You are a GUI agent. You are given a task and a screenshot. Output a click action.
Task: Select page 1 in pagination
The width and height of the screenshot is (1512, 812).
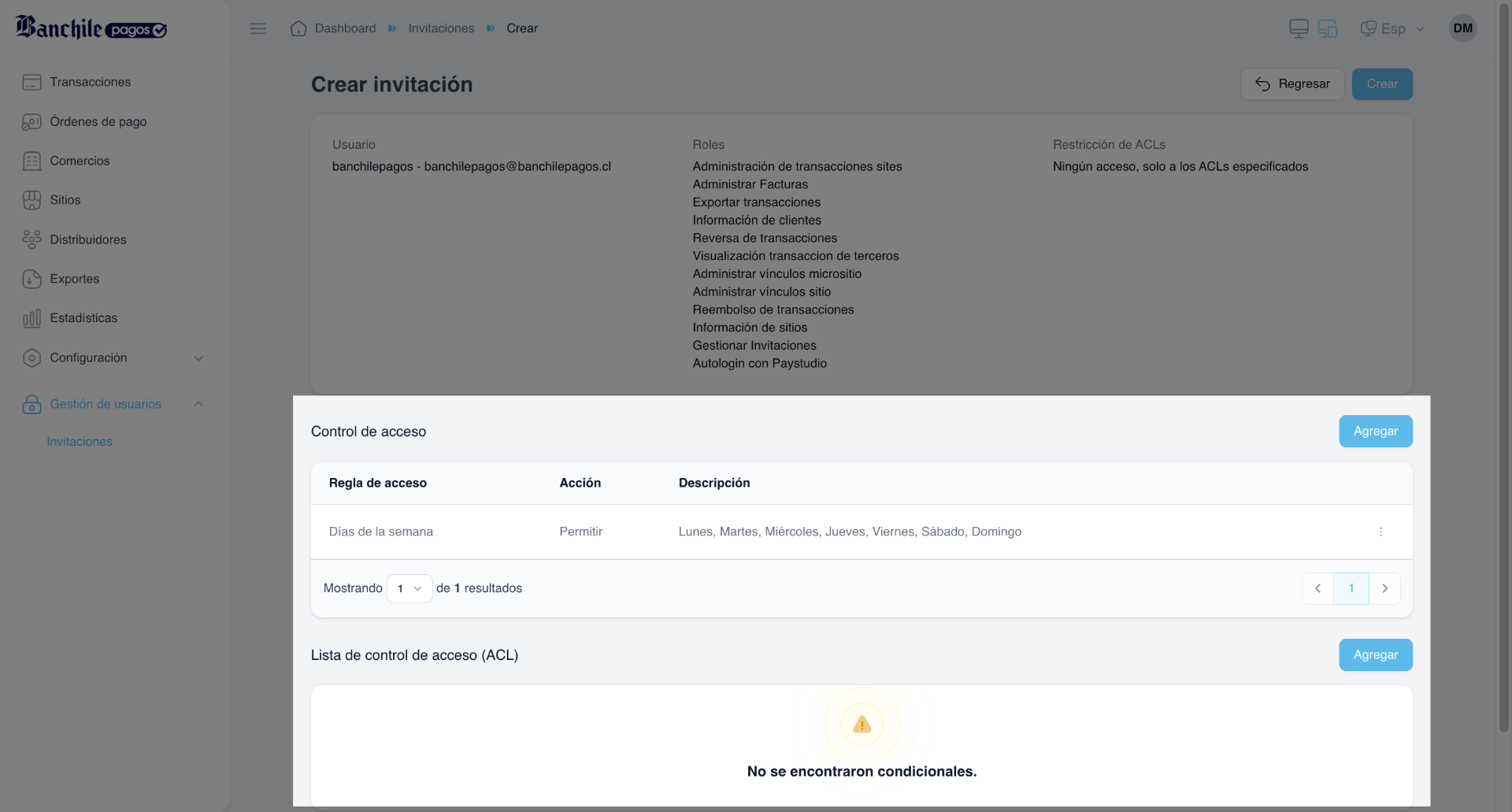tap(1351, 588)
